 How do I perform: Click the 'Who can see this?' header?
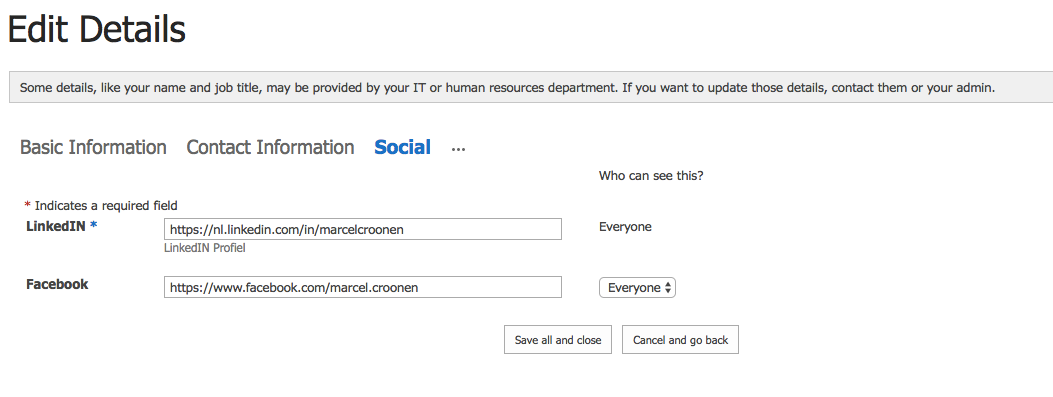[x=651, y=176]
